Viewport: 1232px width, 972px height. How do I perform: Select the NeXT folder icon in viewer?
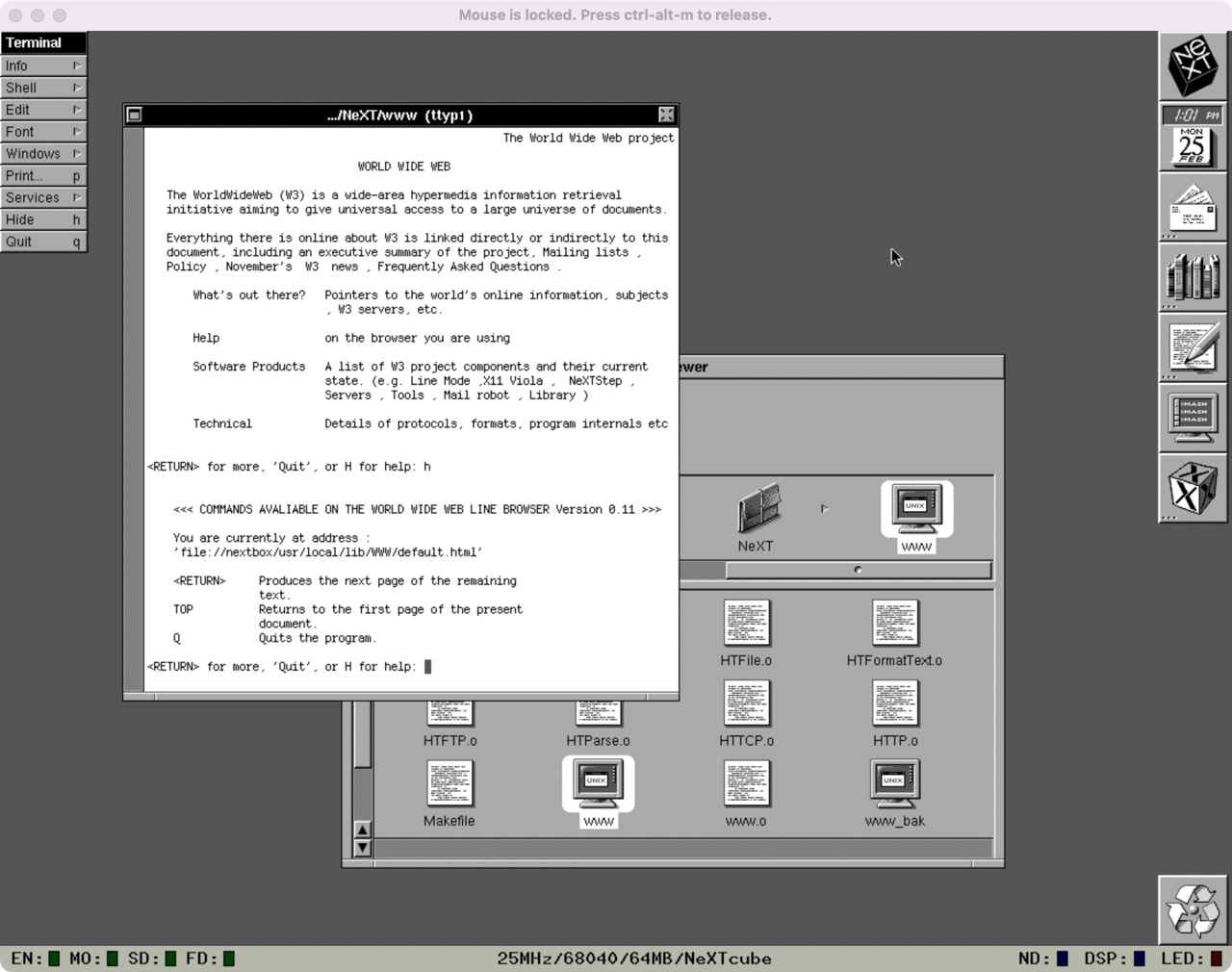coord(757,509)
